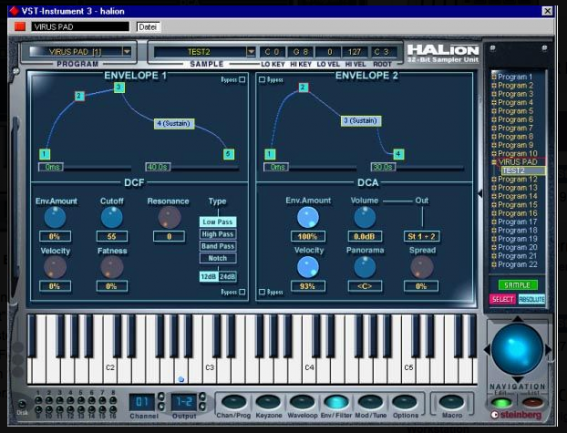The height and width of the screenshot is (433, 567).
Task: Expand Program 1 in the program list
Action: pyautogui.click(x=494, y=77)
